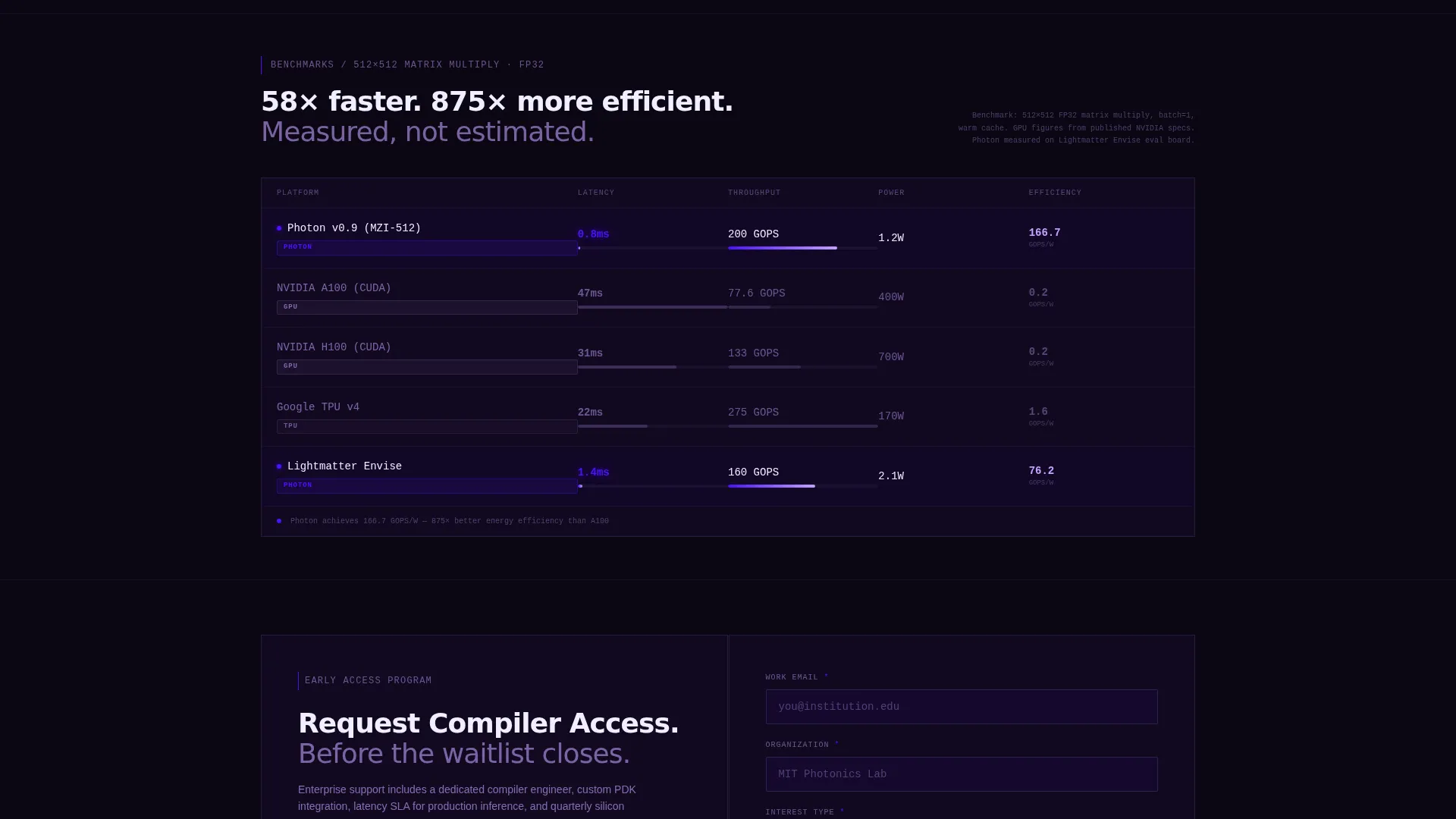Click the PHOTON badge under Lightmatter Envise
1456x819 pixels.
pyautogui.click(x=427, y=485)
